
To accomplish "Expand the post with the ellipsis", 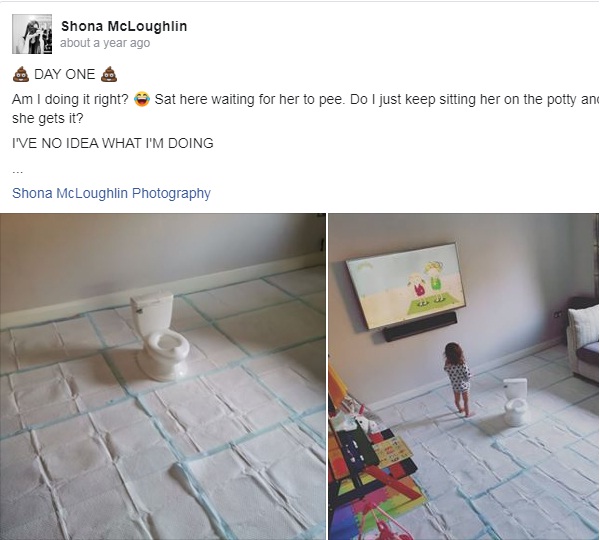I will click(18, 170).
